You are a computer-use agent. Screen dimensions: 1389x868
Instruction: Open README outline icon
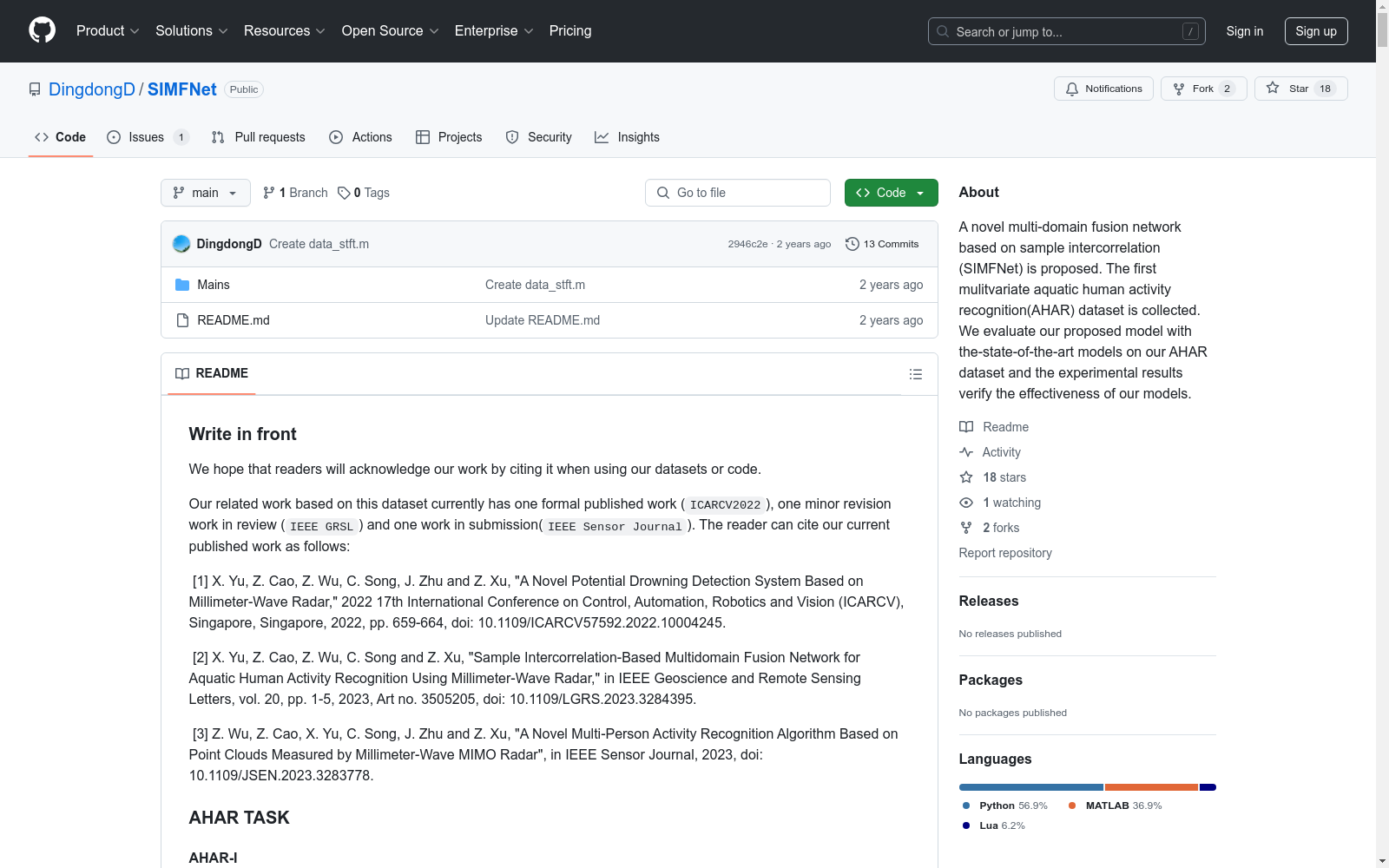pos(915,374)
